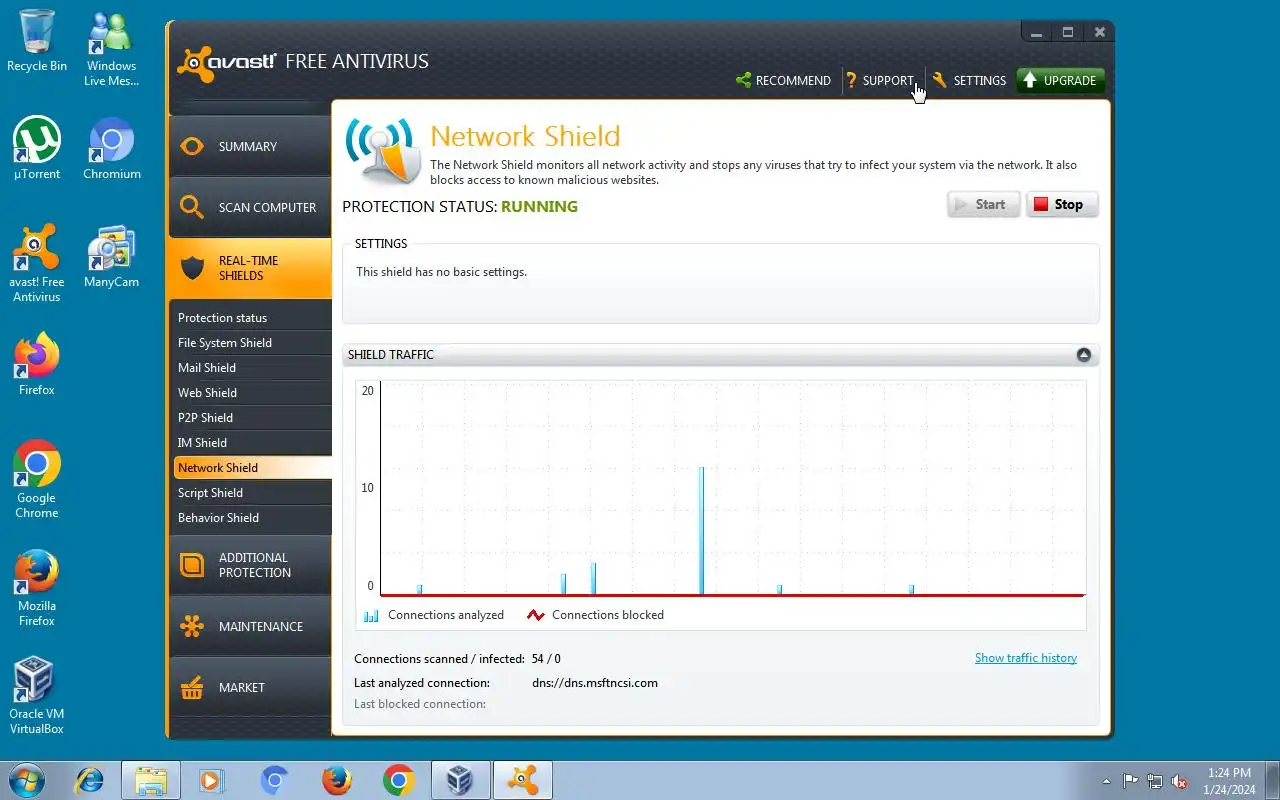Click the disabled Start button
Screen dimensions: 1280x800
tap(983, 204)
